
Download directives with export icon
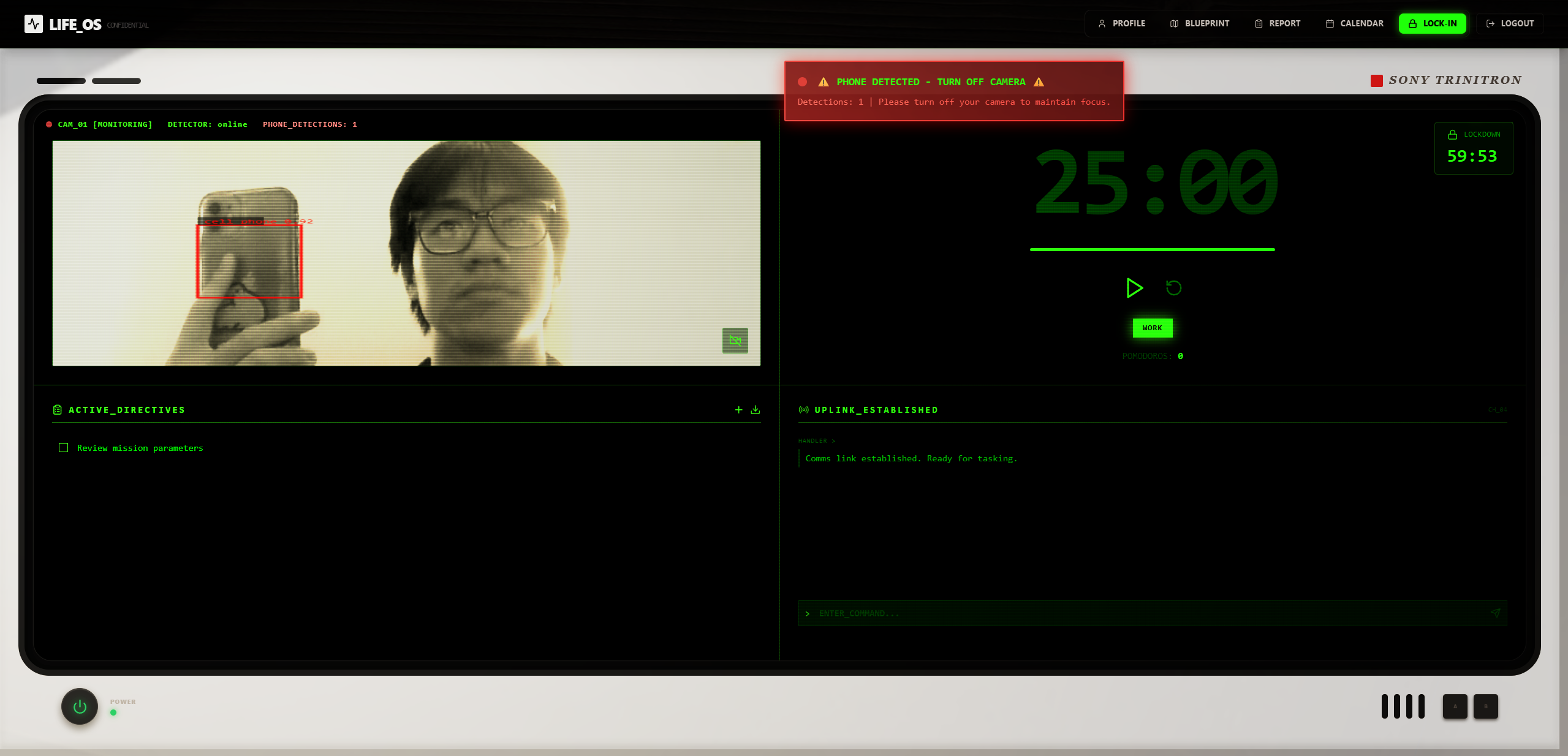[755, 410]
